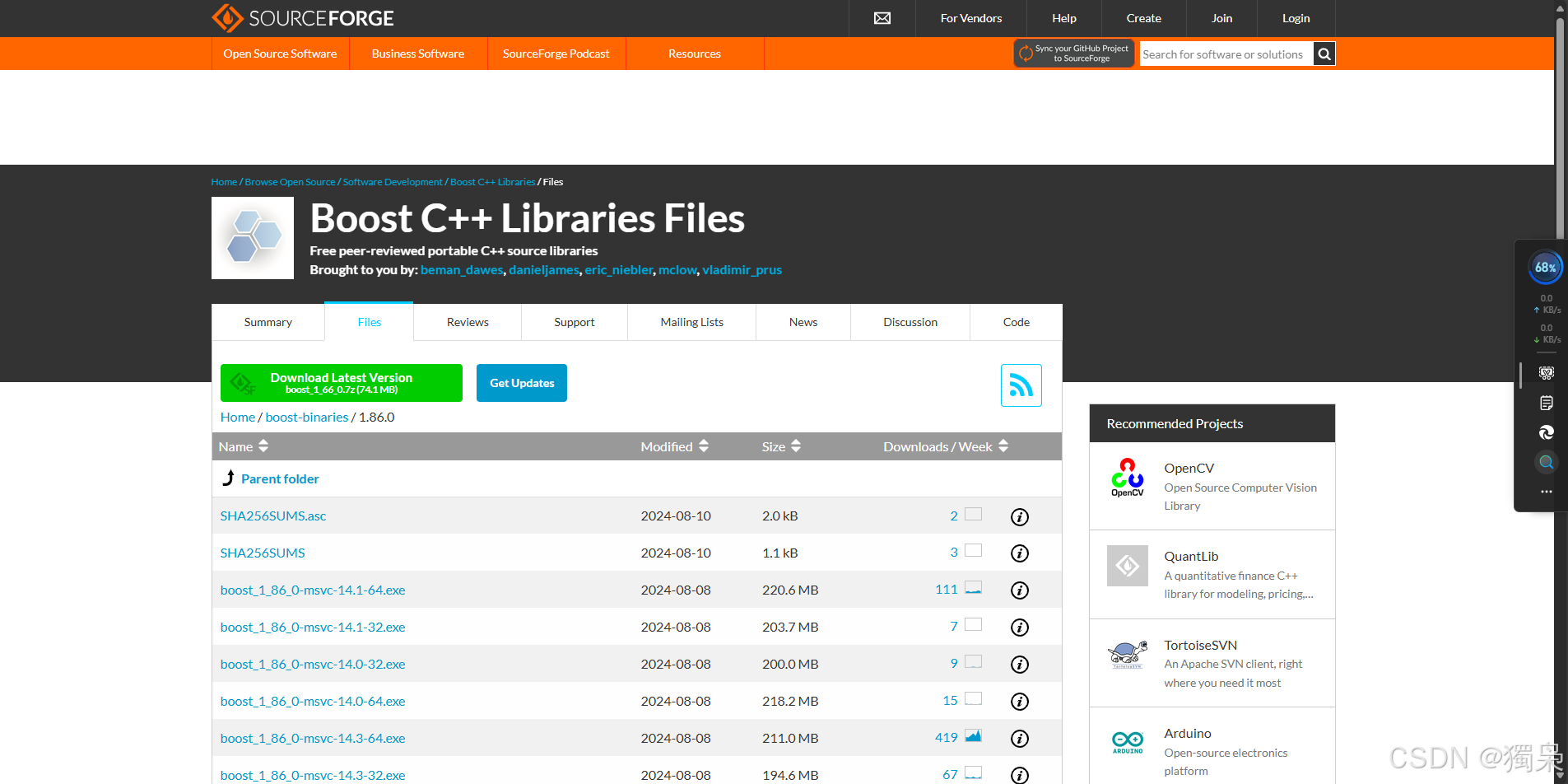Show info for boost_1_86_0-msvc-14.0-32.exe
The width and height of the screenshot is (1568, 784).
1019,665
